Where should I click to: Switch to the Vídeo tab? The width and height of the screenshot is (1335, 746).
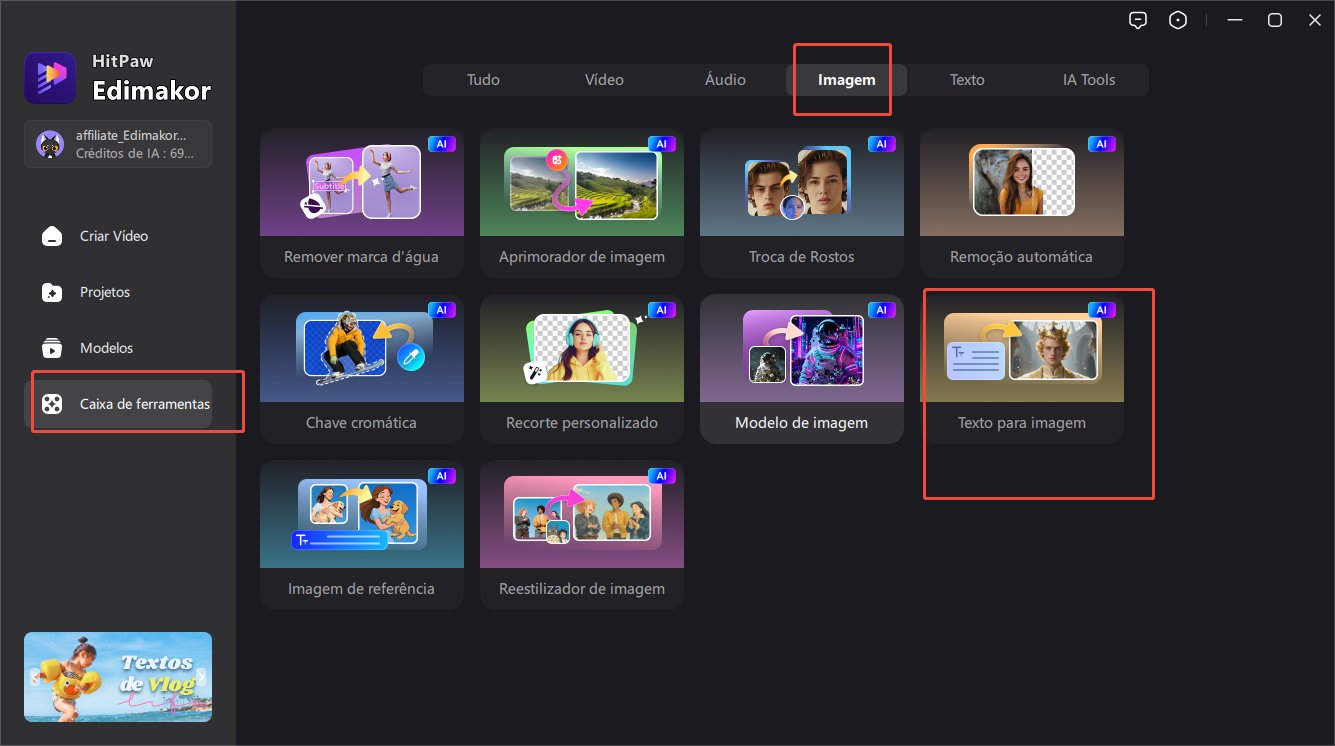tap(604, 80)
